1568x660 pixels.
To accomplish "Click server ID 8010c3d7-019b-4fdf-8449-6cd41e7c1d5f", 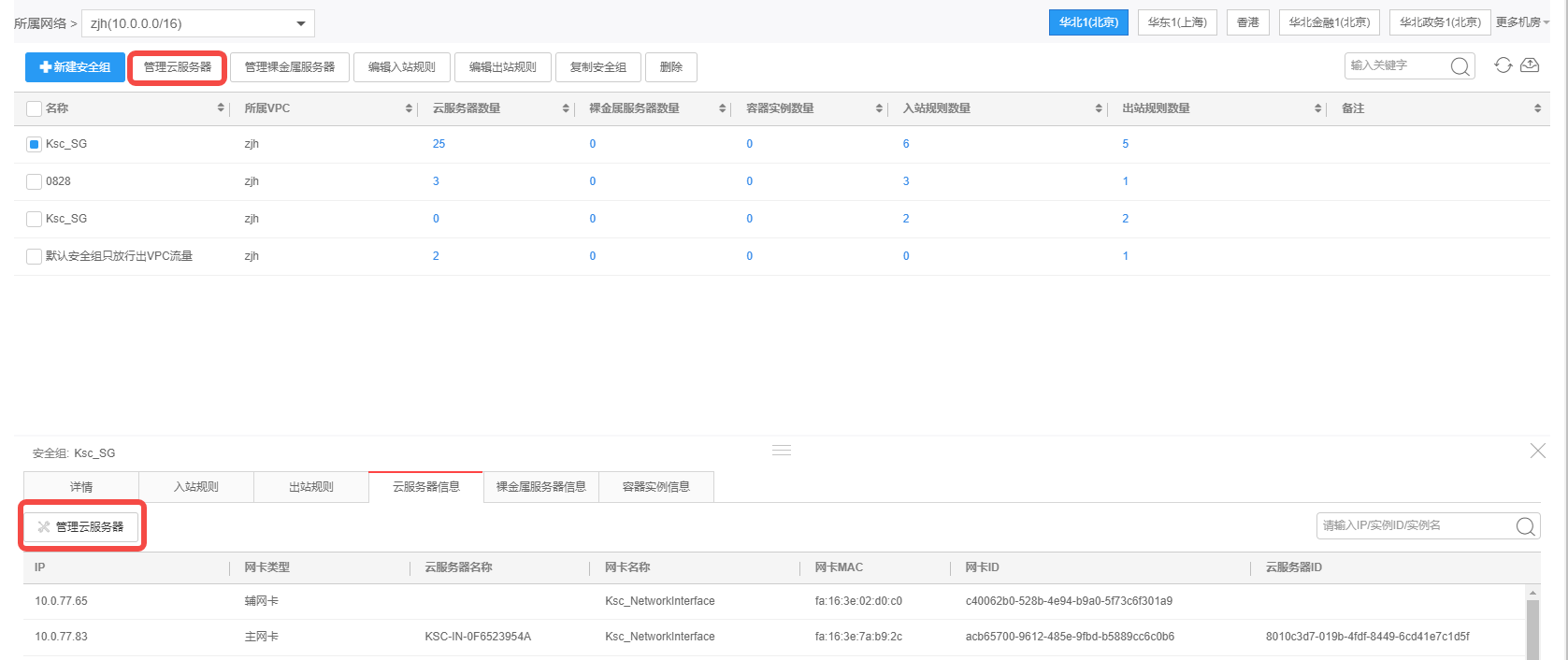I will [1368, 637].
